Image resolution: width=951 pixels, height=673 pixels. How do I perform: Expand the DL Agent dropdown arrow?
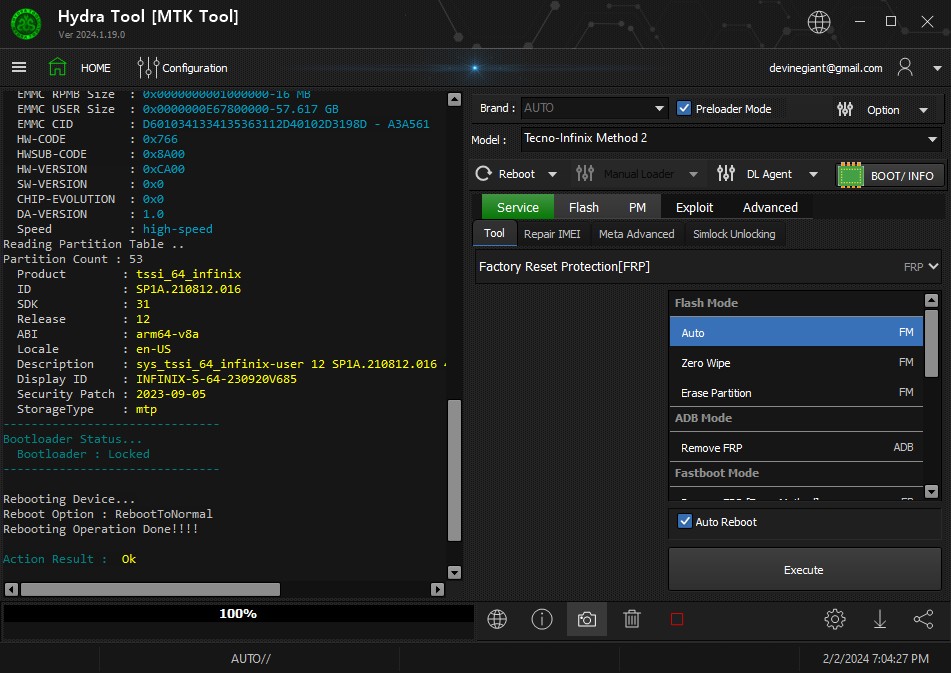[x=813, y=175]
